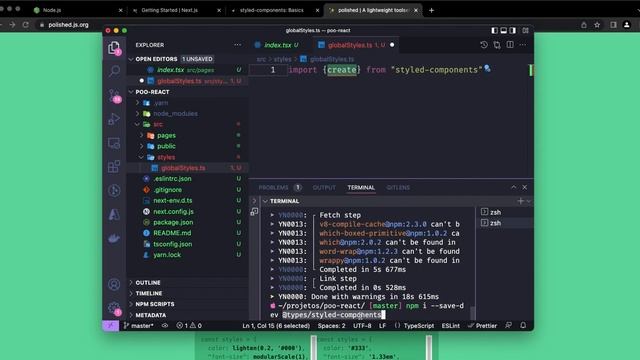
Task: Maximize the terminal panel with chevron
Action: (513, 187)
